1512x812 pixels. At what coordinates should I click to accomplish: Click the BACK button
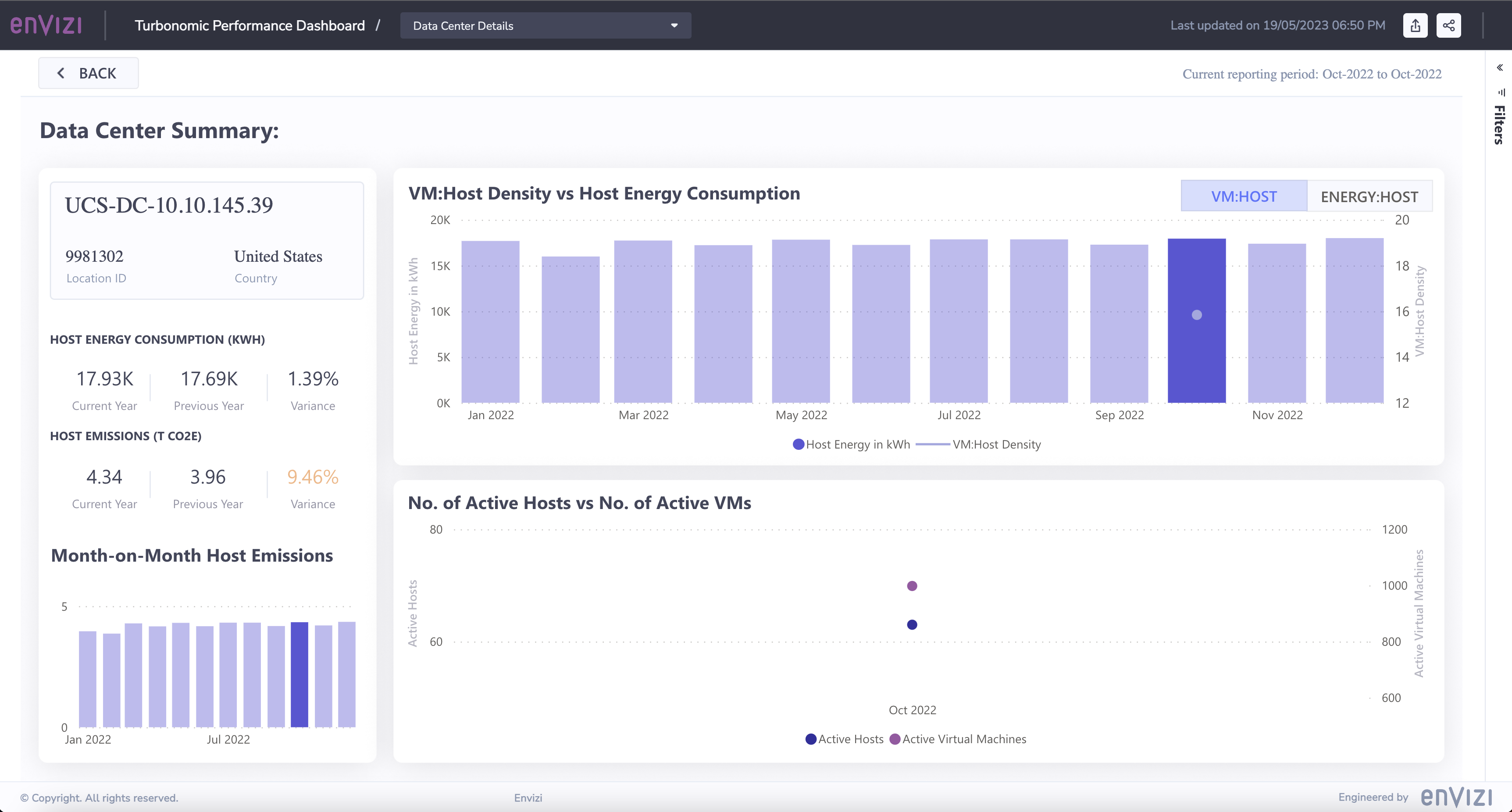click(x=89, y=73)
